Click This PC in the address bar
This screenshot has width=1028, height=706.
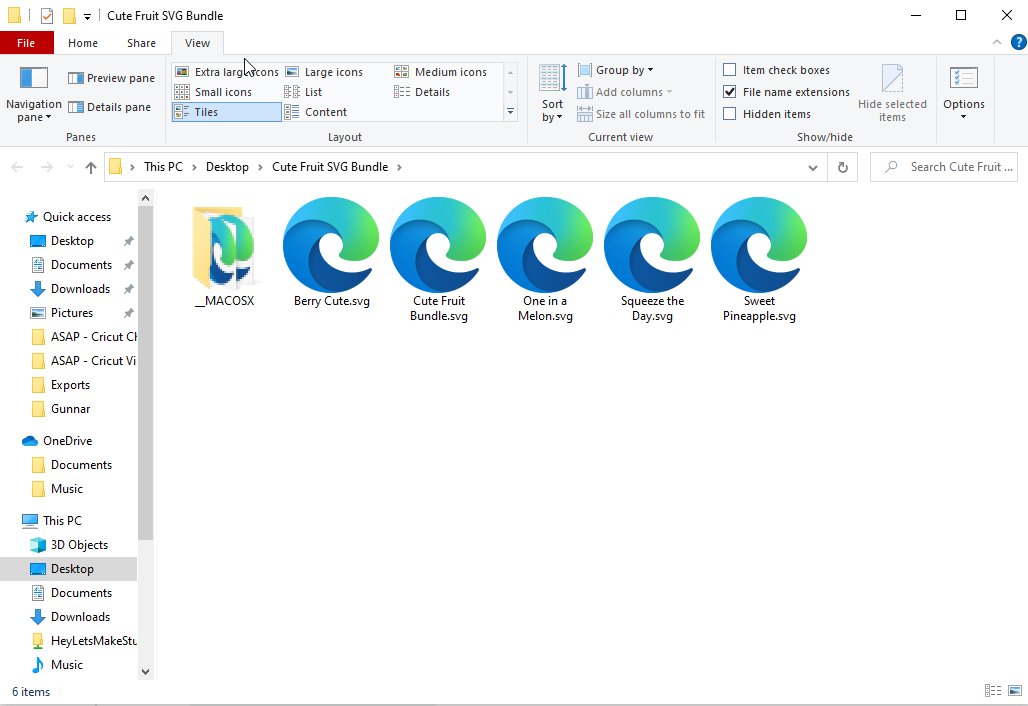coord(163,167)
